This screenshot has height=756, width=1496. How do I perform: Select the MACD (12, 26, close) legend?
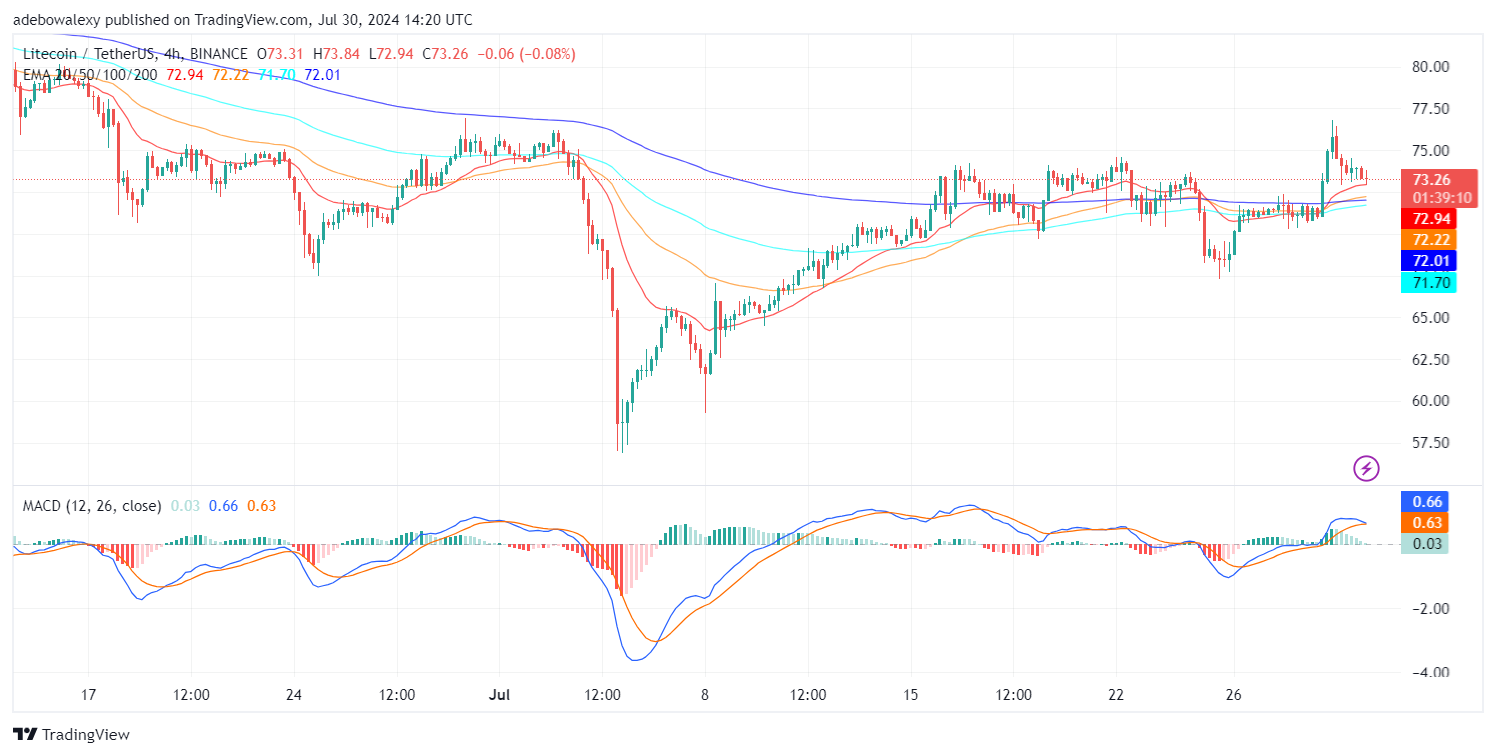(x=91, y=506)
